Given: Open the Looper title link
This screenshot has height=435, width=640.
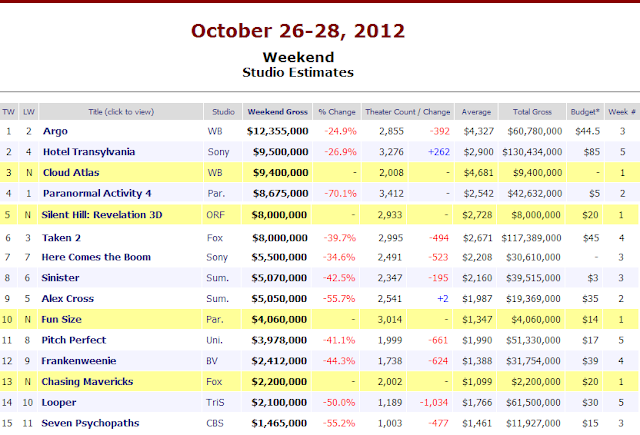Looking at the screenshot, I should [x=59, y=402].
